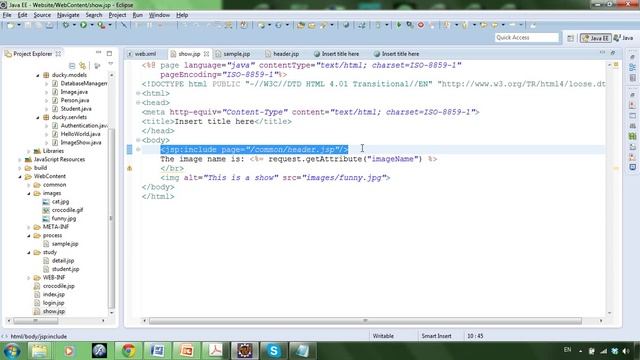Open Skype from the taskbar

[273, 351]
